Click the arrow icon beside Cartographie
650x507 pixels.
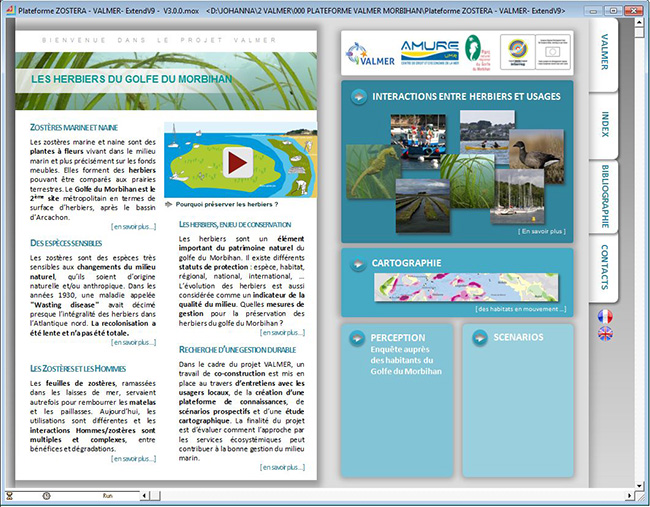[357, 264]
